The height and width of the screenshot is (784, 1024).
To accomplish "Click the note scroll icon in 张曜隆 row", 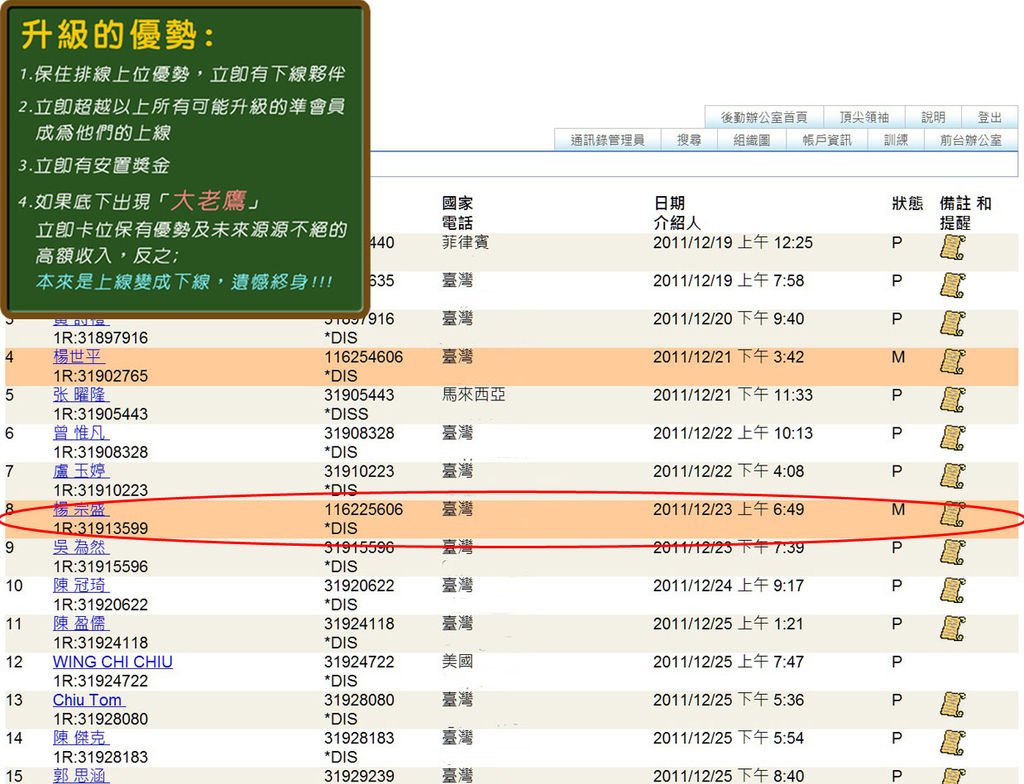I will (952, 400).
